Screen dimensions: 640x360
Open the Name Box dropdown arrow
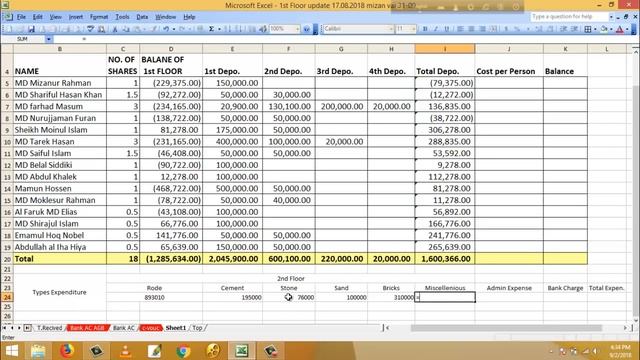click(49, 39)
